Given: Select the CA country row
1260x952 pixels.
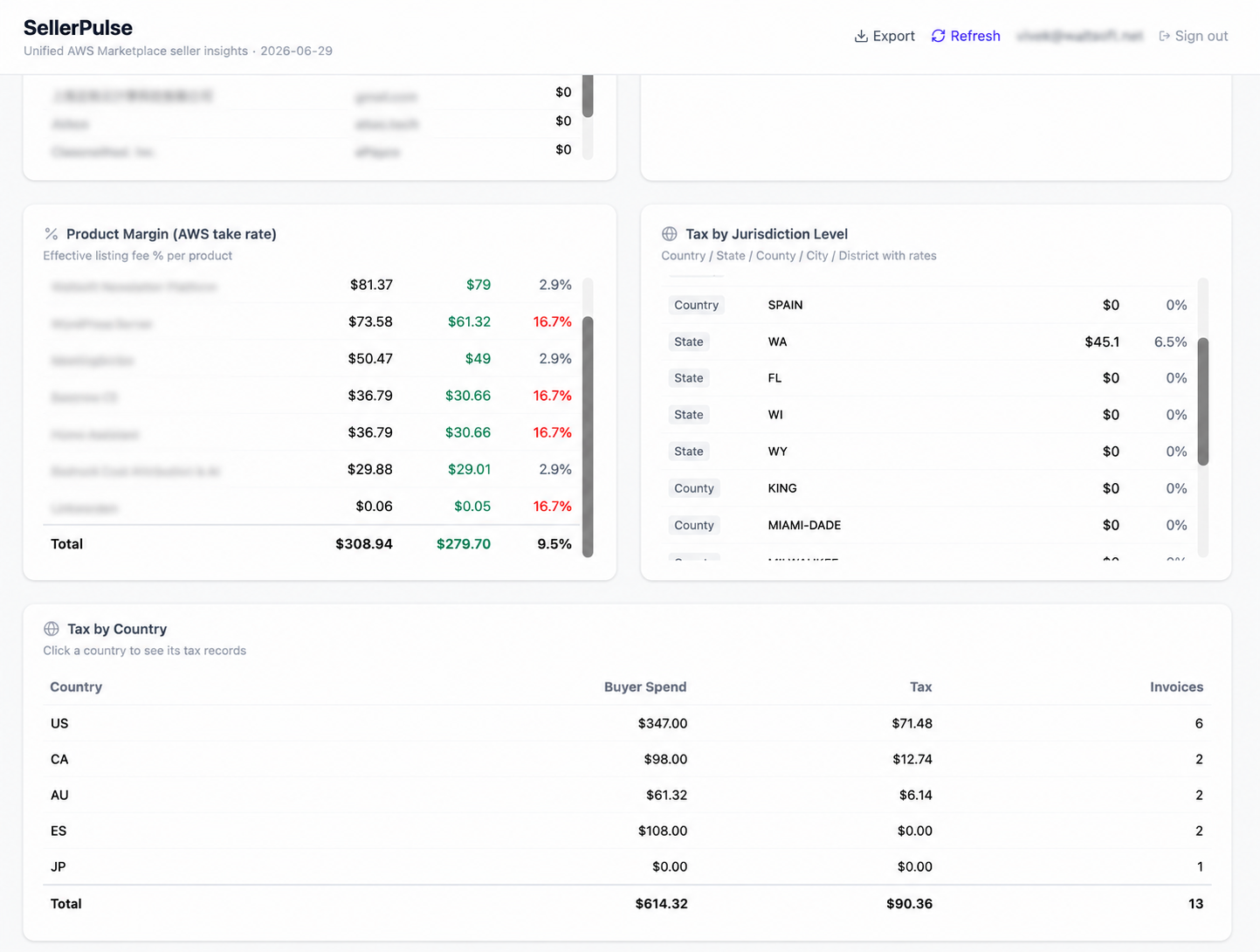Looking at the screenshot, I should (x=627, y=759).
